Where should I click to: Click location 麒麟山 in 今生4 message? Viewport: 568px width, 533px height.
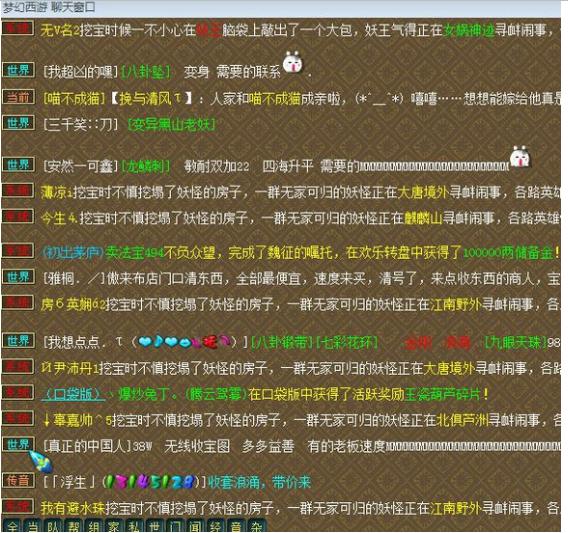(x=423, y=218)
